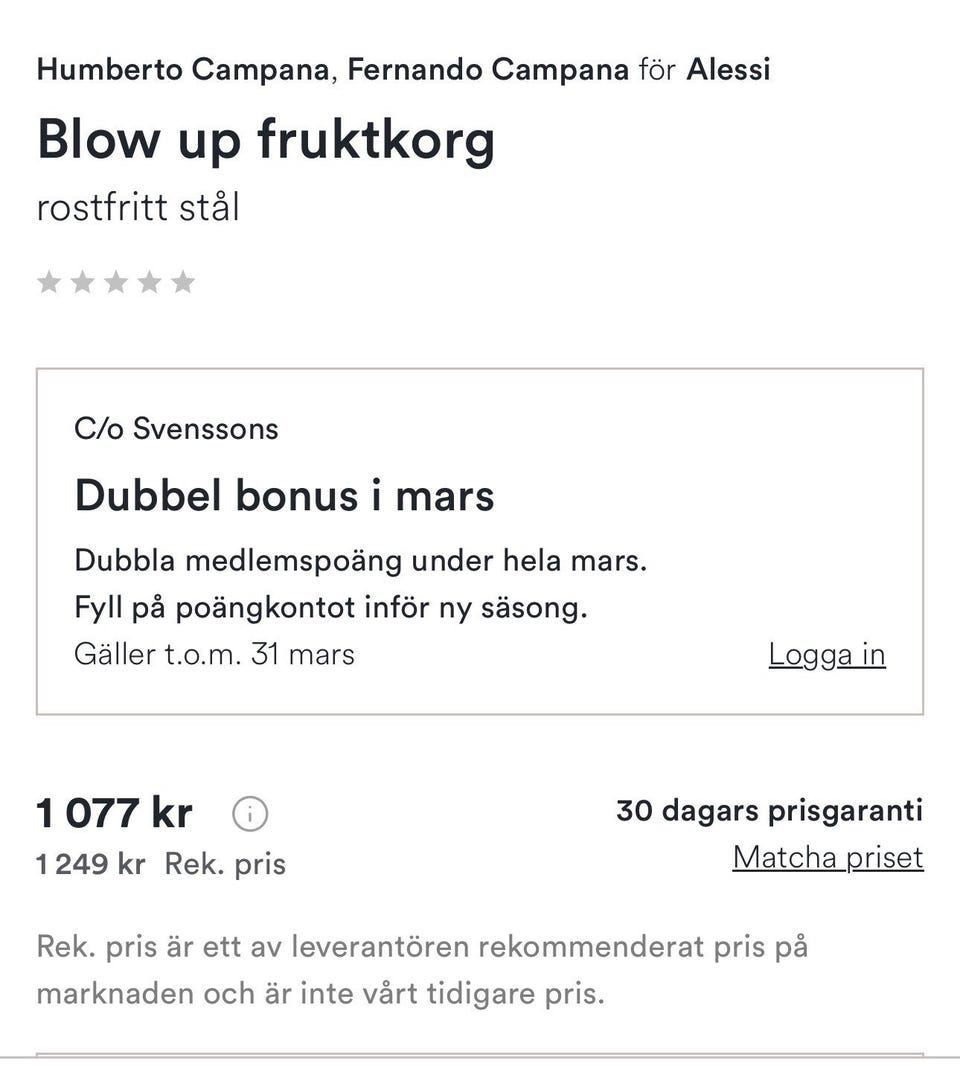Screen dimensions: 960x1066
Task: Select the fifth rating star
Action: pos(182,283)
